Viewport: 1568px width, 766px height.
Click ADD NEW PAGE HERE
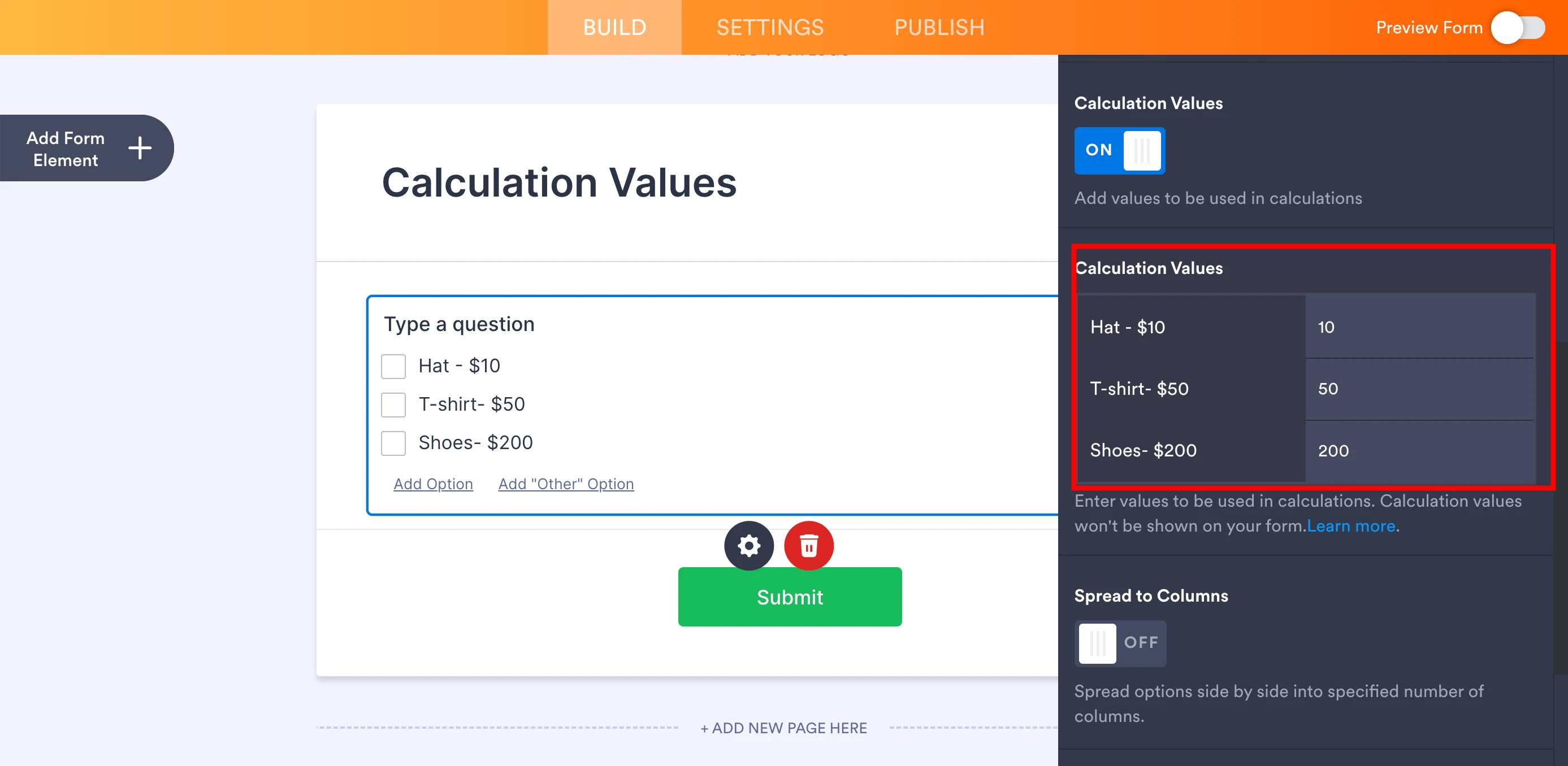pos(783,728)
